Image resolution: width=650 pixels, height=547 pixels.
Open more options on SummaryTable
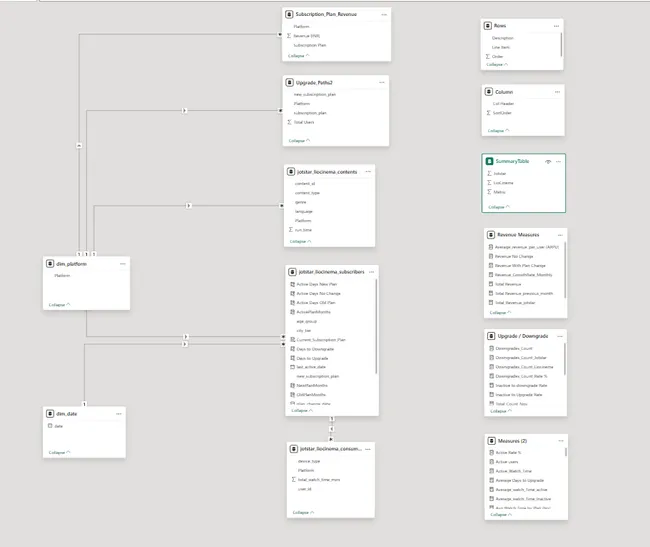click(558, 162)
